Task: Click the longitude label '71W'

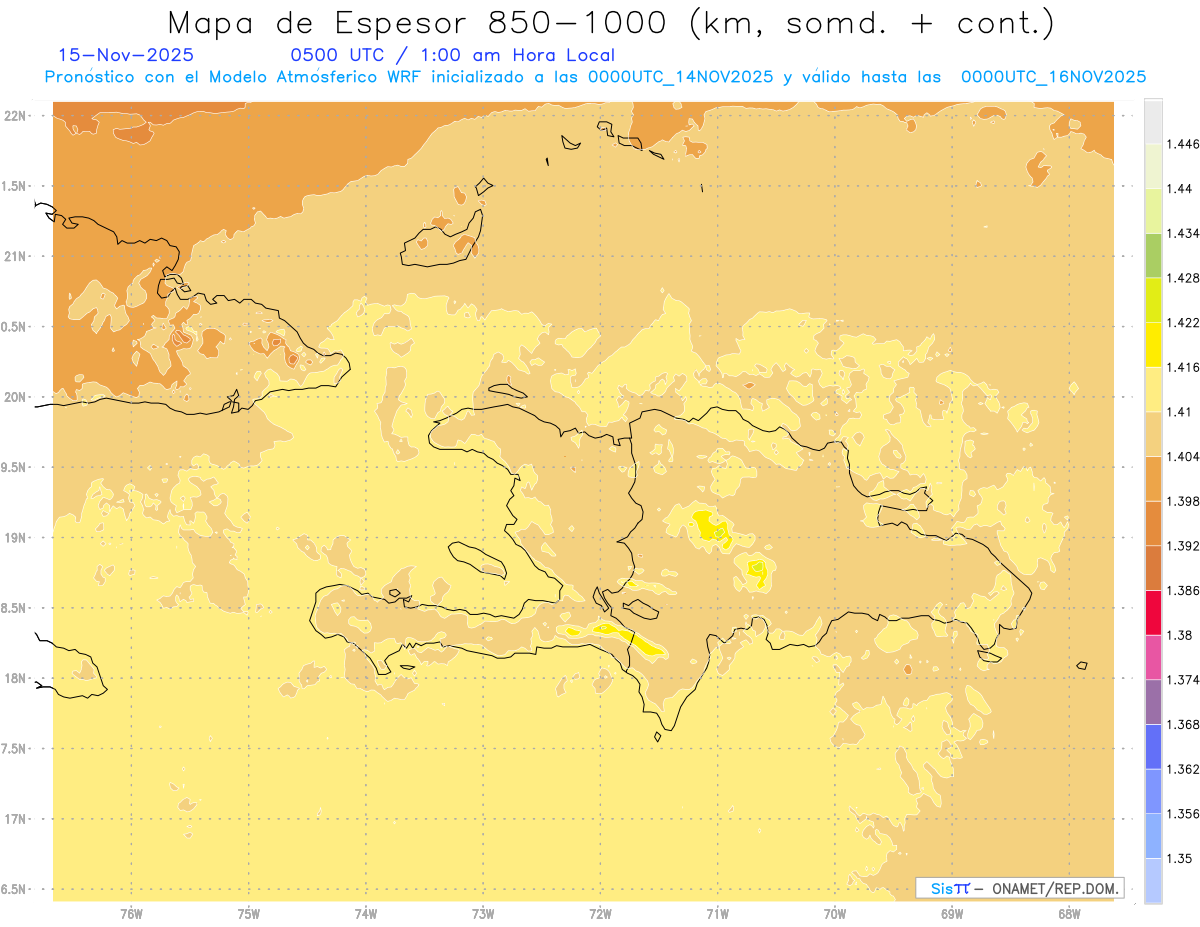Action: point(717,914)
